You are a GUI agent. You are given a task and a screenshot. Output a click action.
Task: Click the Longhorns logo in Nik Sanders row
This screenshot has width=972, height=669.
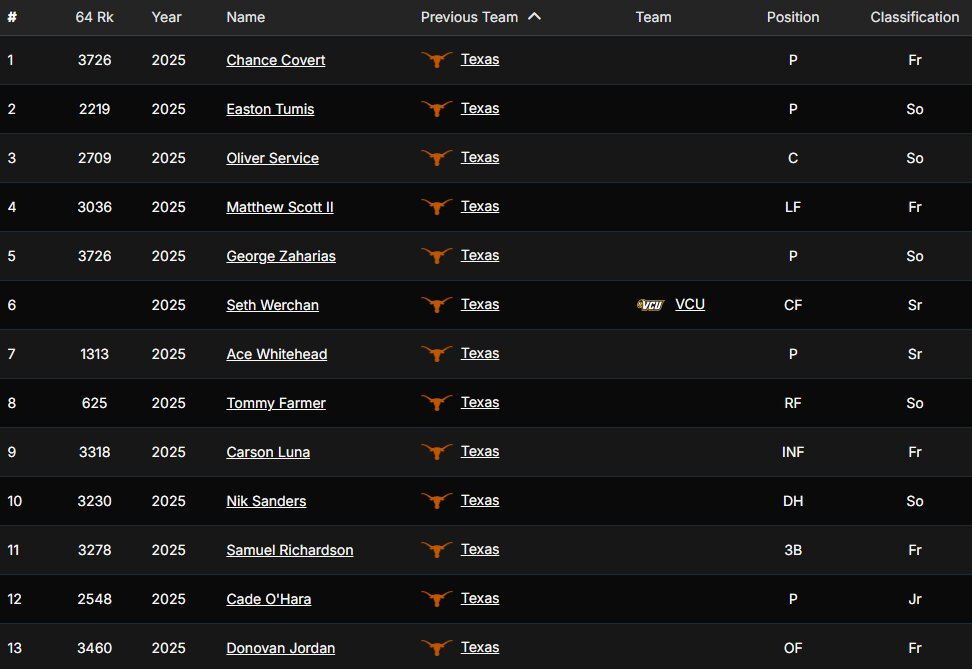(436, 500)
